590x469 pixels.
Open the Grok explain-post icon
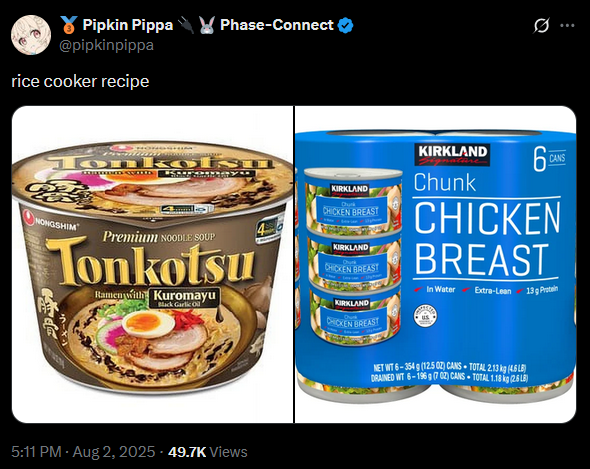point(541,26)
